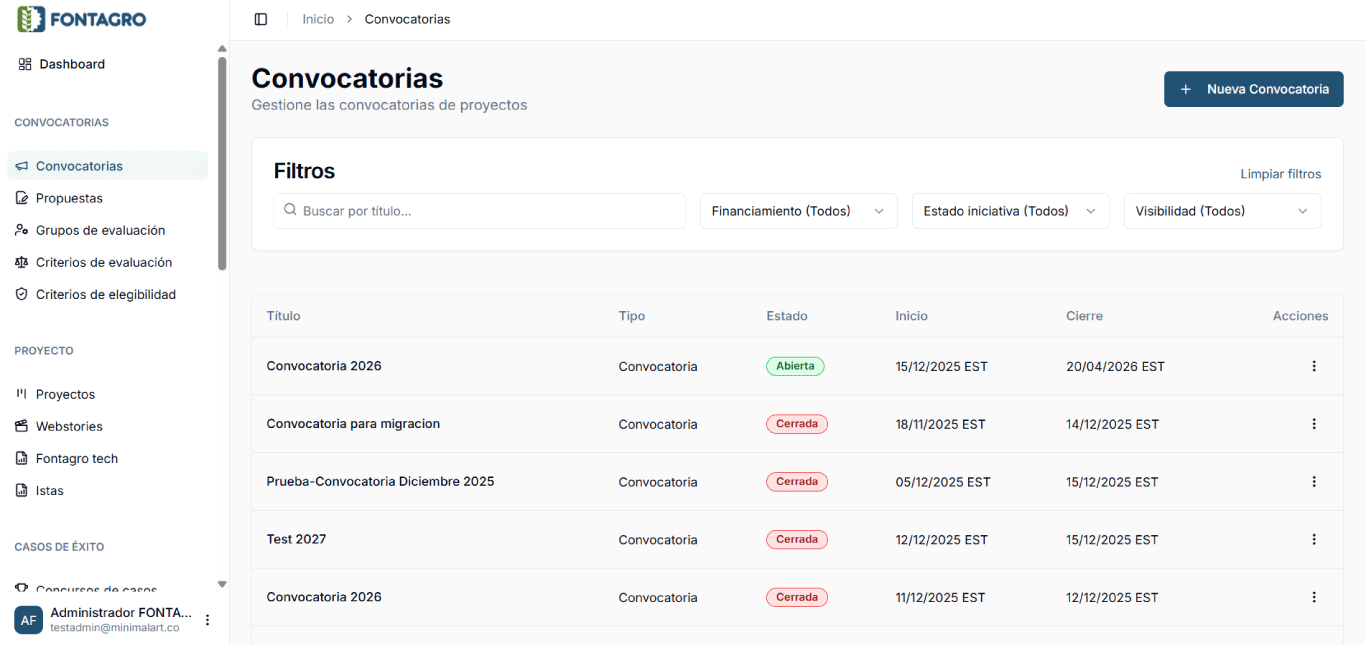Screen dimensions: 1366x645
Task: Open actions menu for Test 2027
Action: [x=1314, y=539]
